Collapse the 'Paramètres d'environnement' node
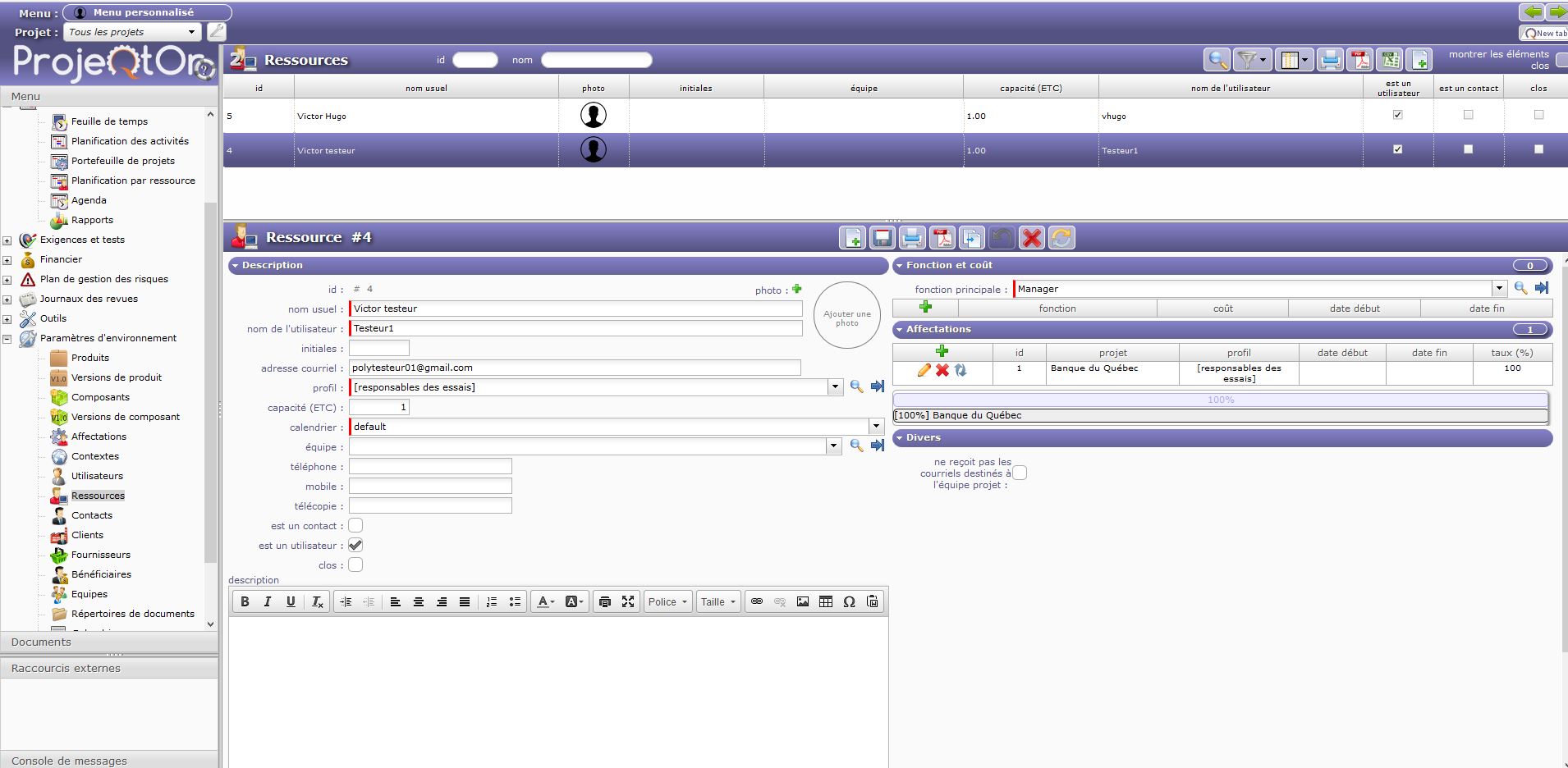Viewport: 1568px width, 768px height. [x=7, y=338]
